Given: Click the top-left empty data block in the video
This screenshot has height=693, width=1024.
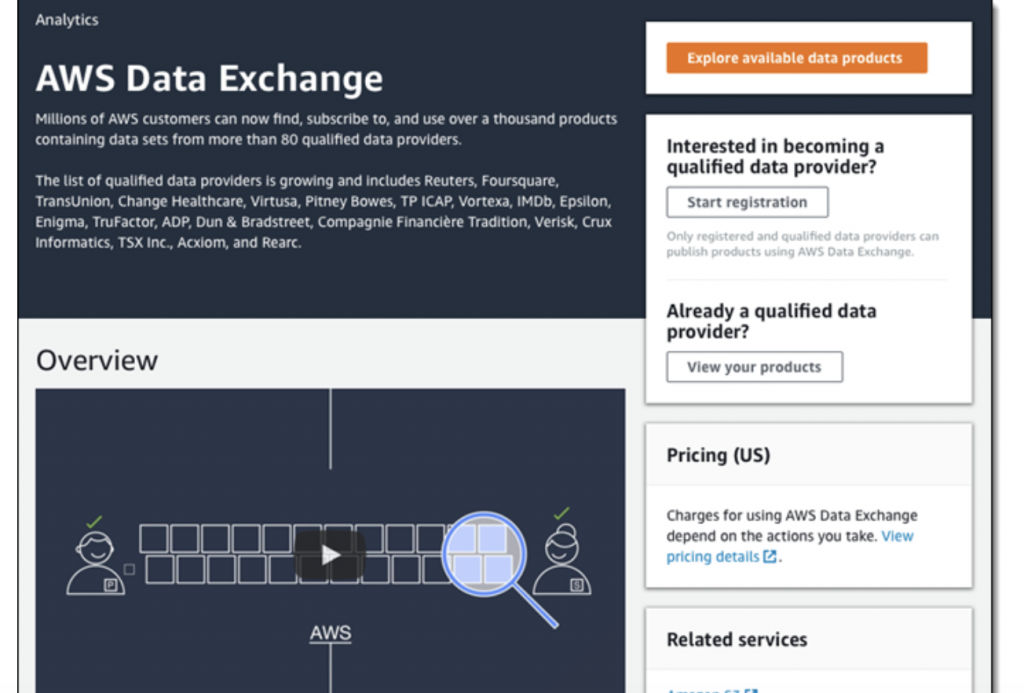Looking at the screenshot, I should point(154,538).
